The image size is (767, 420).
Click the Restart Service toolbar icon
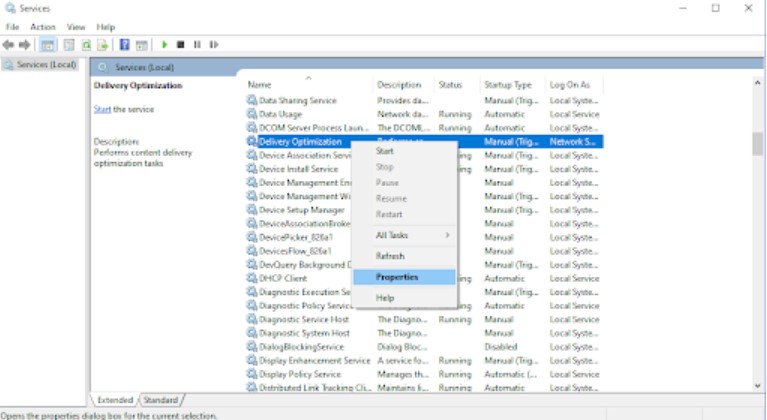click(214, 44)
